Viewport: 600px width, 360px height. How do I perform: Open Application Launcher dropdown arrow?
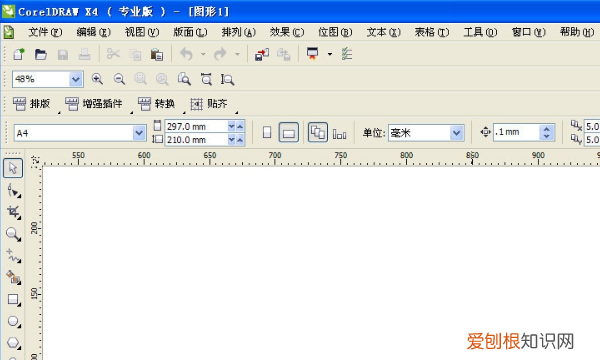tap(330, 54)
